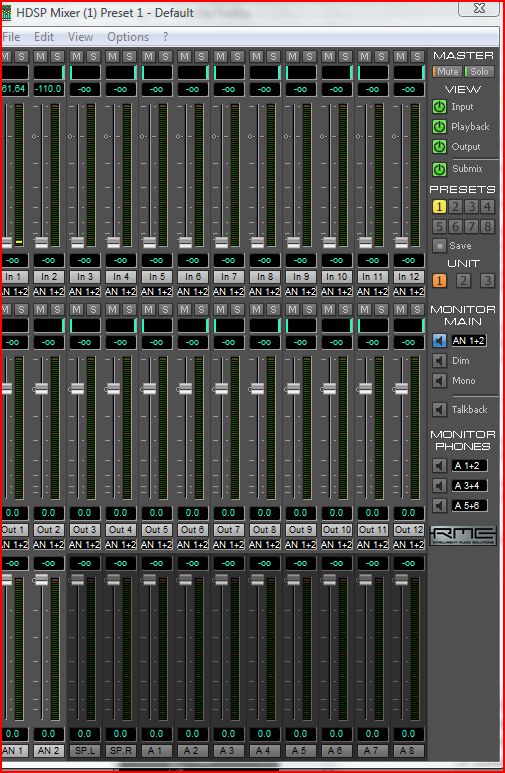Click the Talkback speaker icon
This screenshot has height=773, width=505.
click(439, 409)
